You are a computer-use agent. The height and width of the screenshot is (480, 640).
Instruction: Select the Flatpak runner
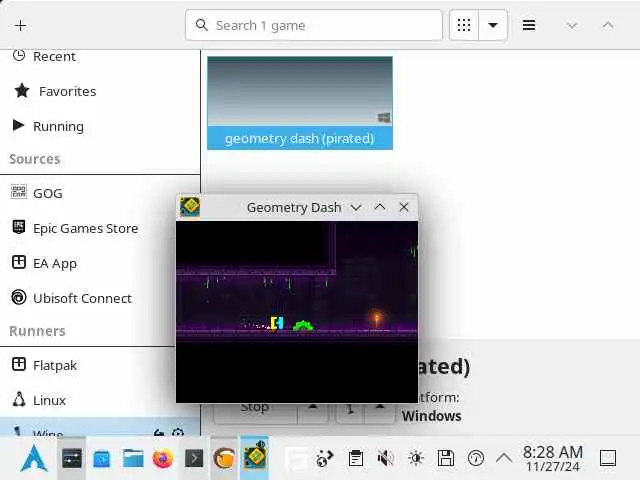click(x=88, y=365)
